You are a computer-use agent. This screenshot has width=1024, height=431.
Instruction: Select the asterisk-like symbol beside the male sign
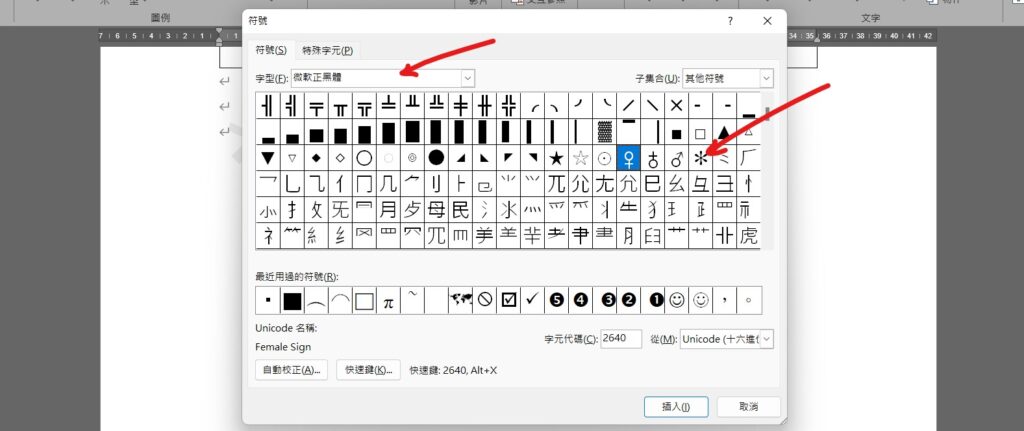coord(701,158)
